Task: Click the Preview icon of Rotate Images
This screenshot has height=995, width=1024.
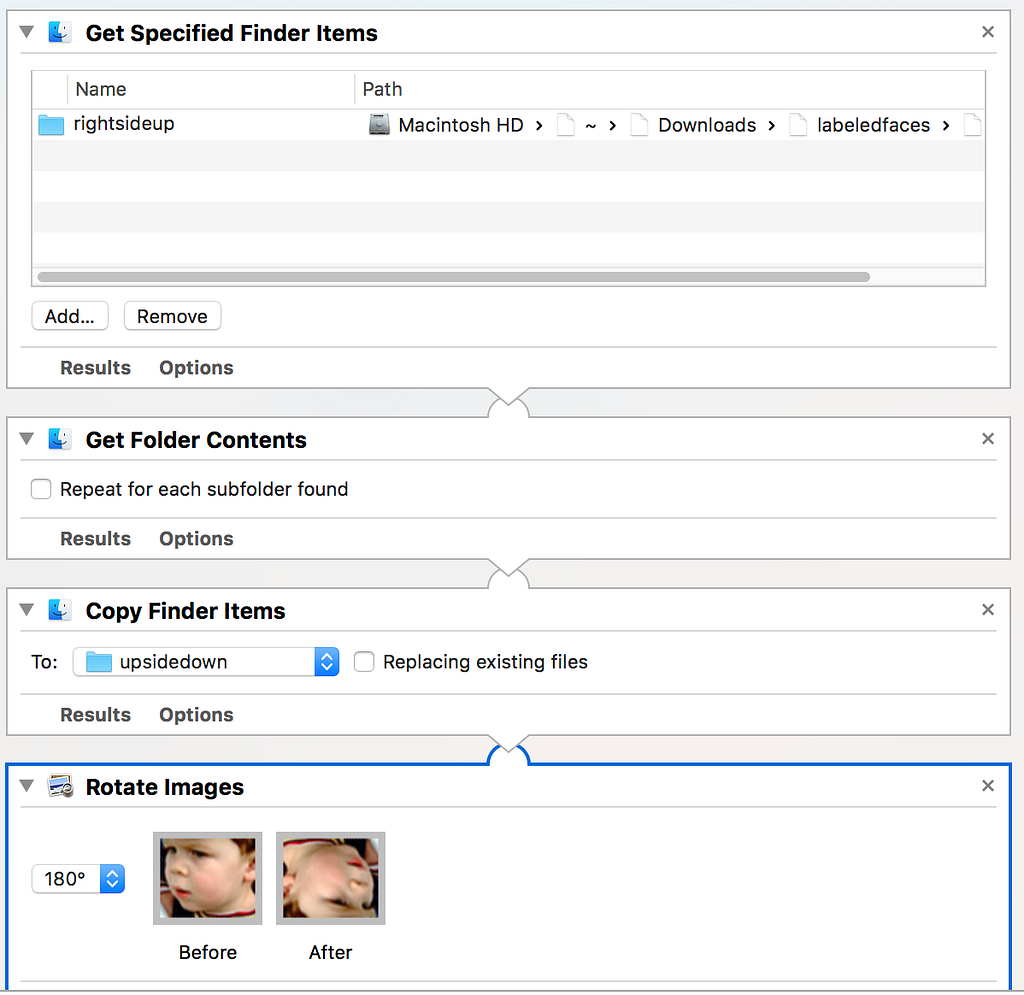Action: [60, 787]
